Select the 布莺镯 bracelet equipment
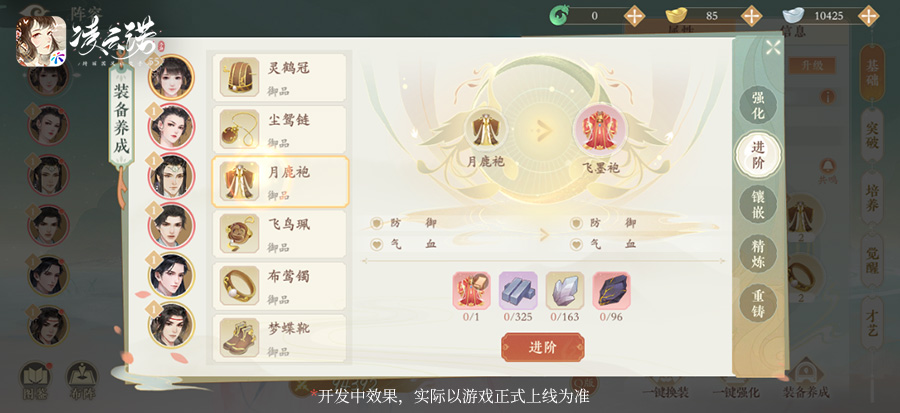Image resolution: width=900 pixels, height=413 pixels. pyautogui.click(x=280, y=286)
